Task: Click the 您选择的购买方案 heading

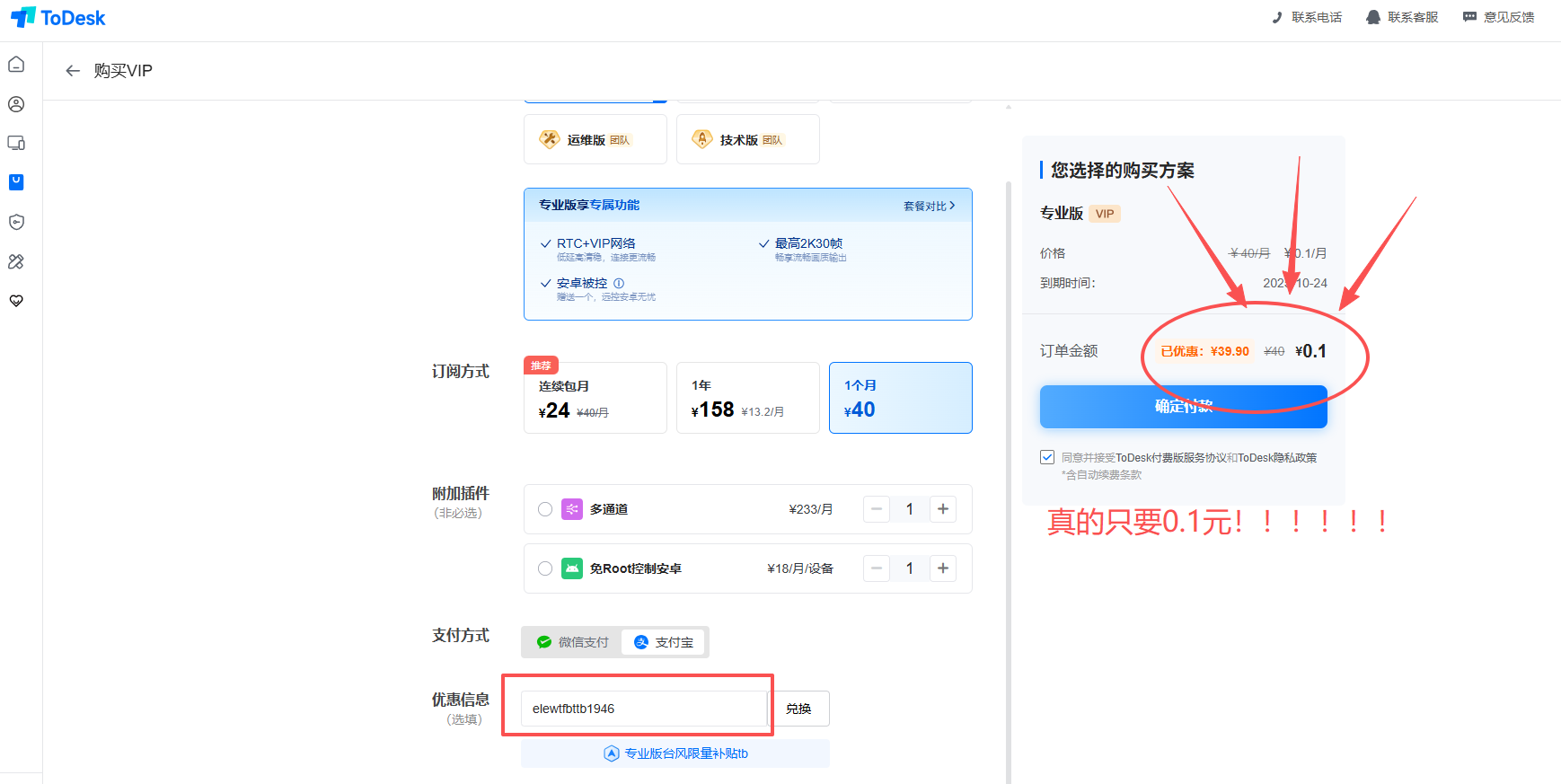Action: click(x=1123, y=171)
